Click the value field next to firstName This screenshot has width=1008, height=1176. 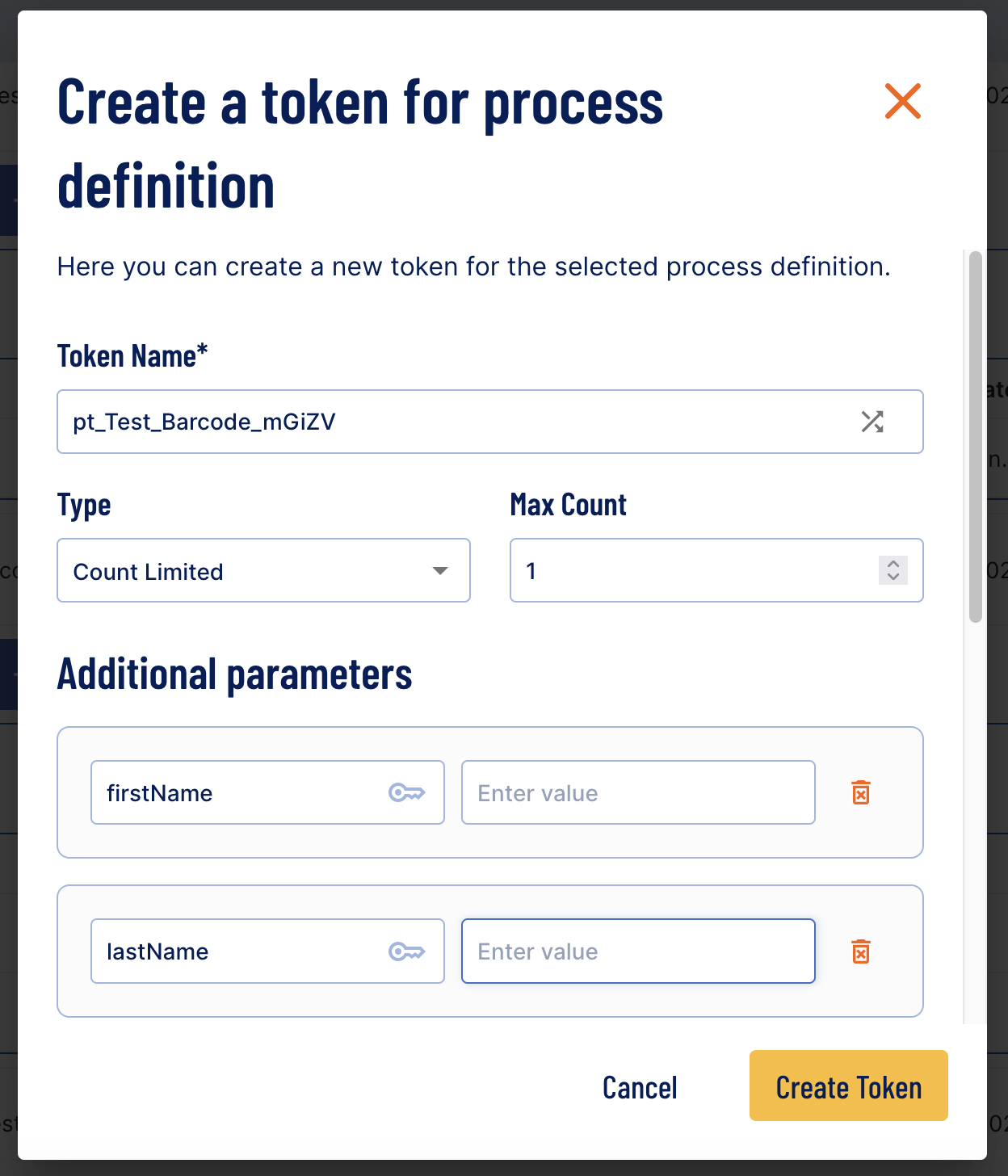[x=638, y=792]
